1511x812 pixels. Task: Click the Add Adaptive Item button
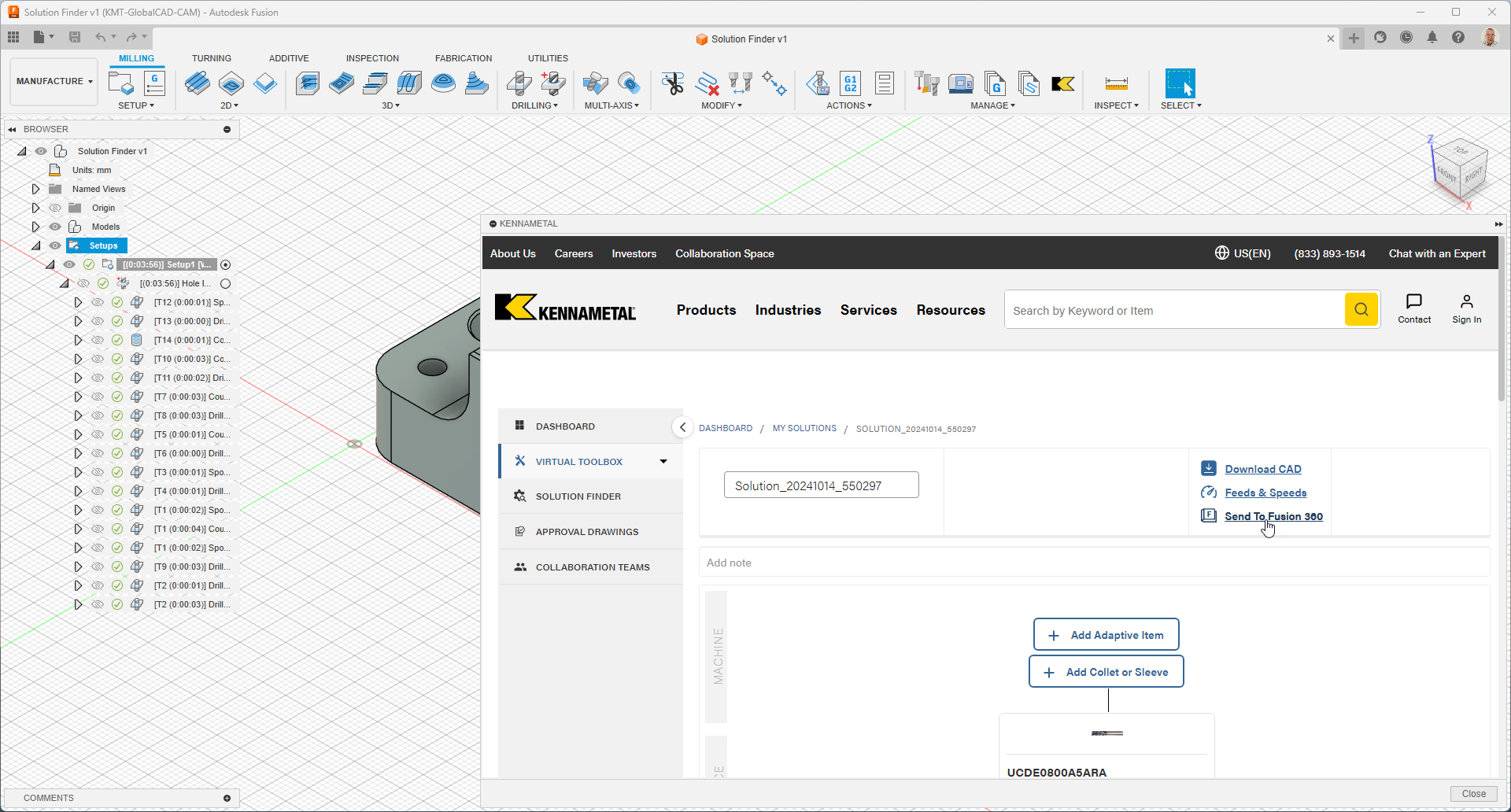(1106, 635)
